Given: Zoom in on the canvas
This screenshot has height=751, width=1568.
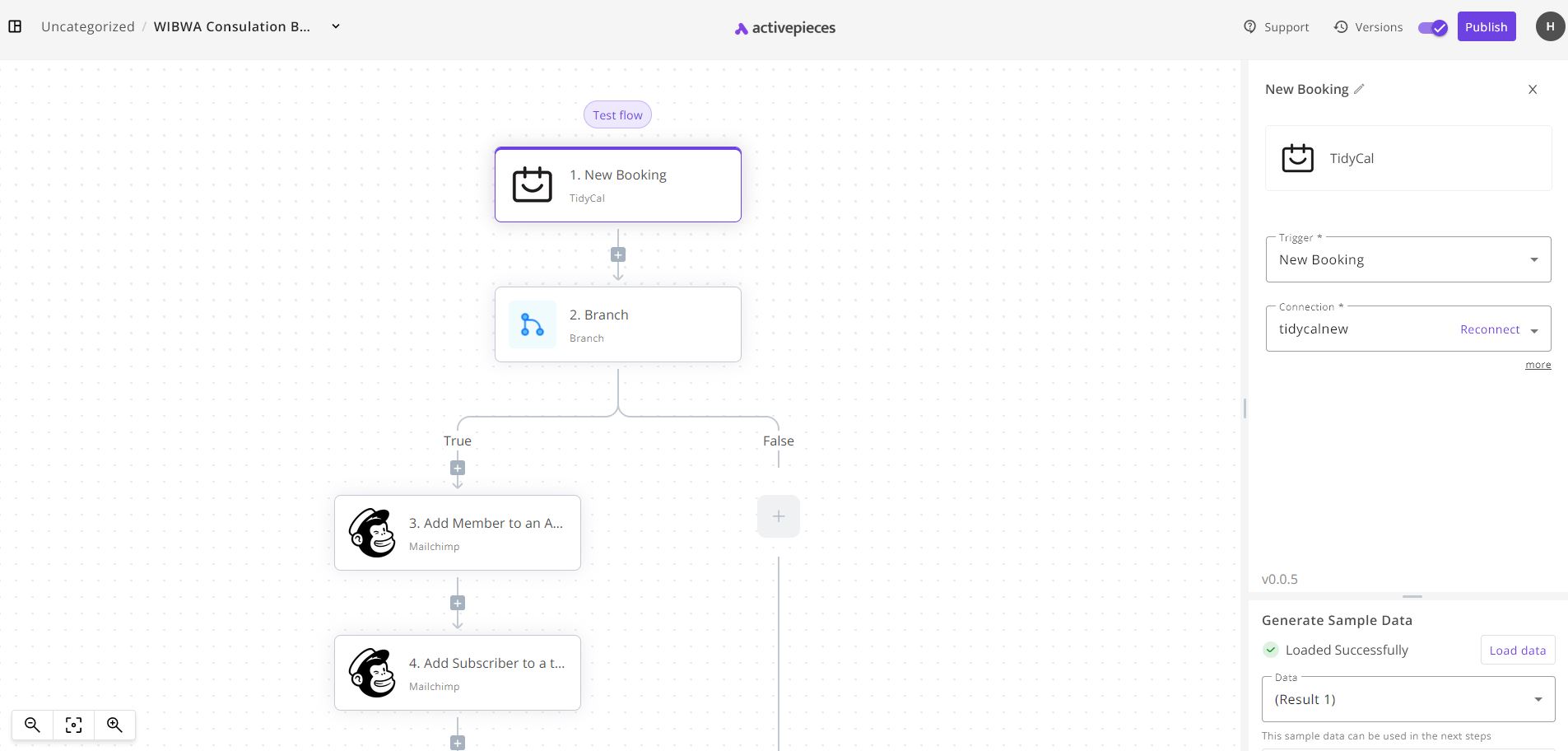Looking at the screenshot, I should point(114,725).
